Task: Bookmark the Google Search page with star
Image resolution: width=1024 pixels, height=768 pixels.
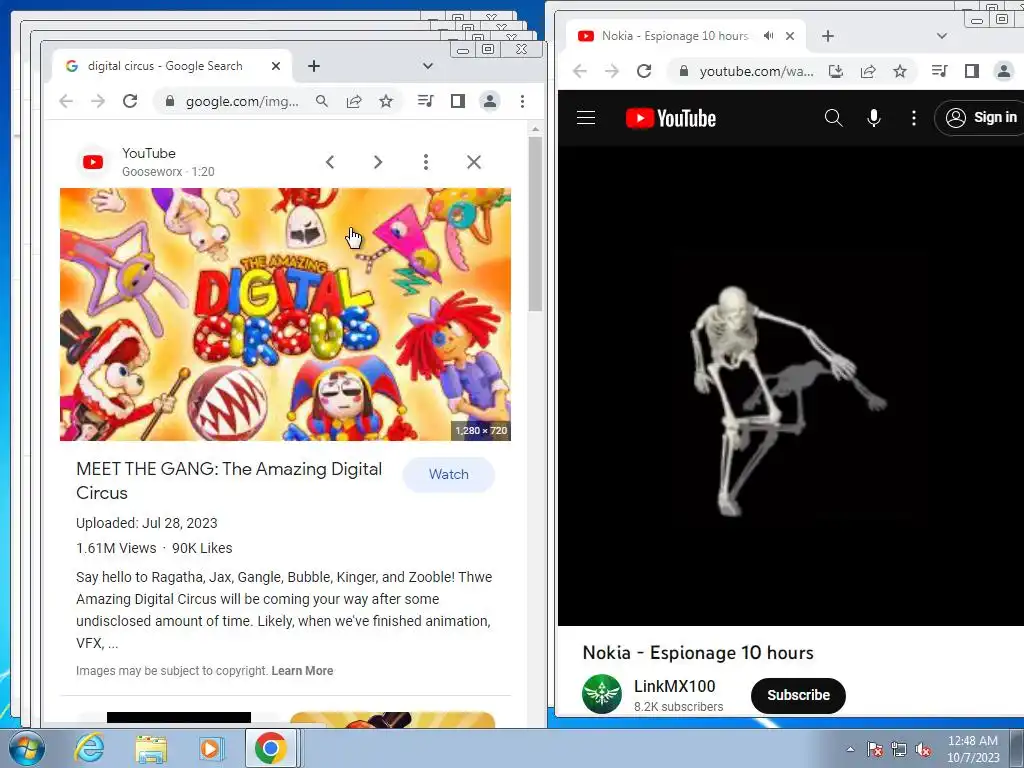Action: tap(386, 101)
